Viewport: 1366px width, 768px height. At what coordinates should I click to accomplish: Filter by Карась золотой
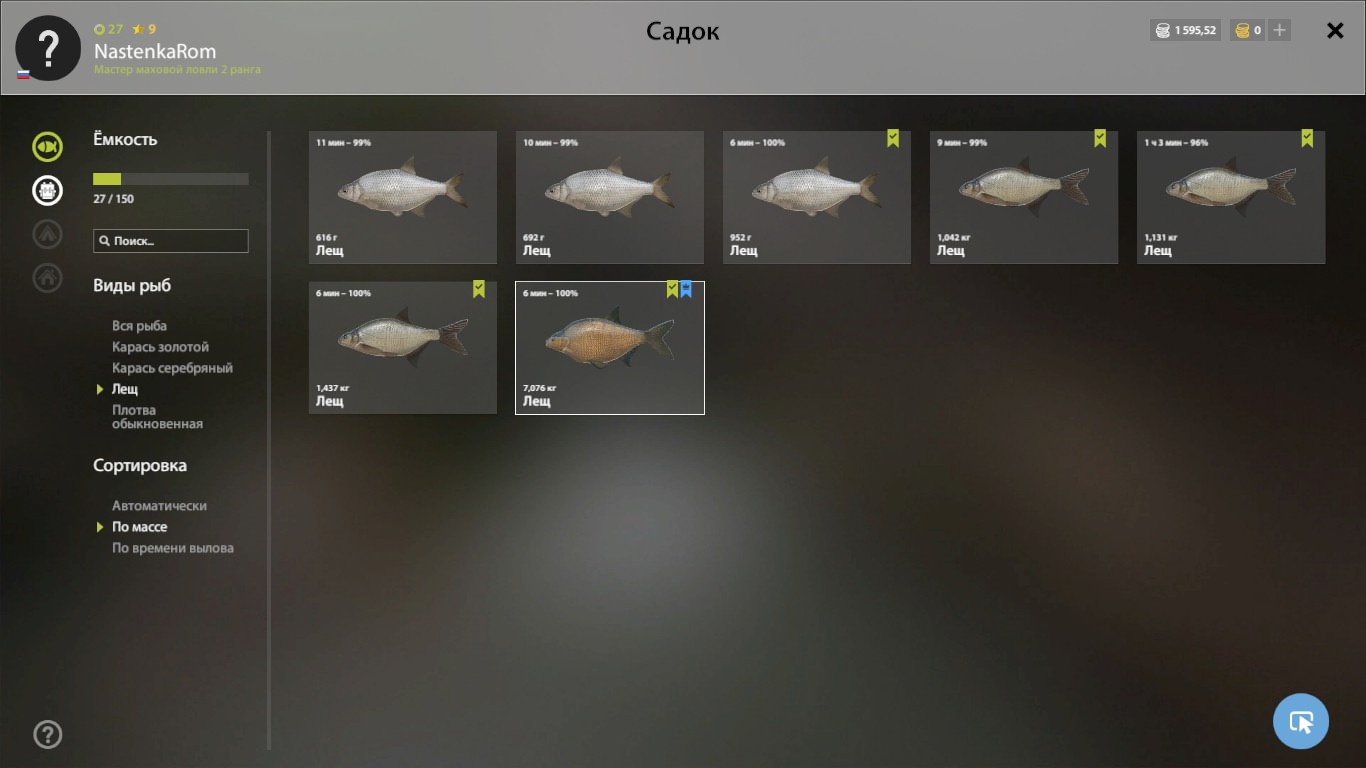(160, 347)
